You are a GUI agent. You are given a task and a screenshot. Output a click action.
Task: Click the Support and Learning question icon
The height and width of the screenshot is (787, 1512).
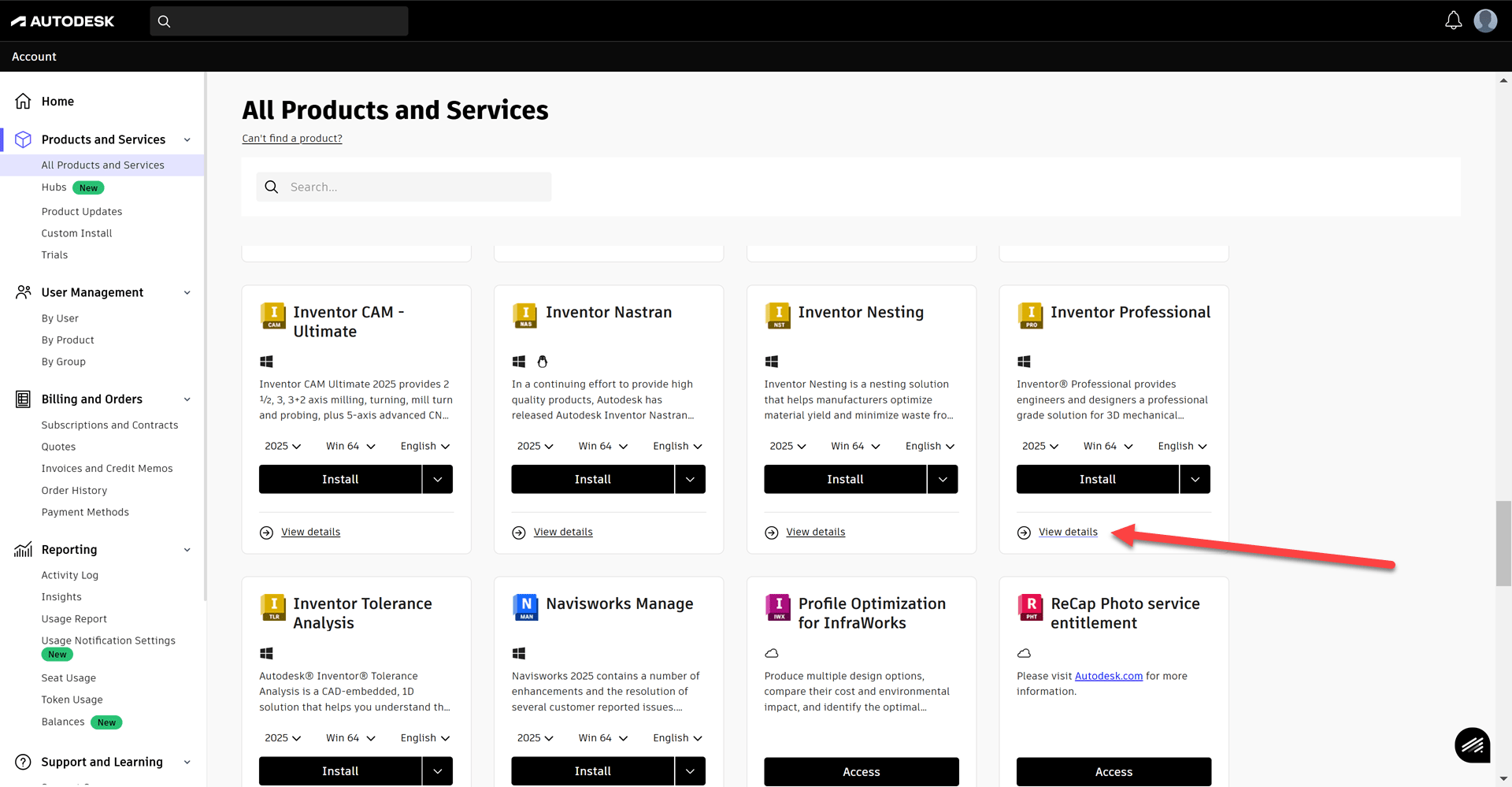pos(24,762)
